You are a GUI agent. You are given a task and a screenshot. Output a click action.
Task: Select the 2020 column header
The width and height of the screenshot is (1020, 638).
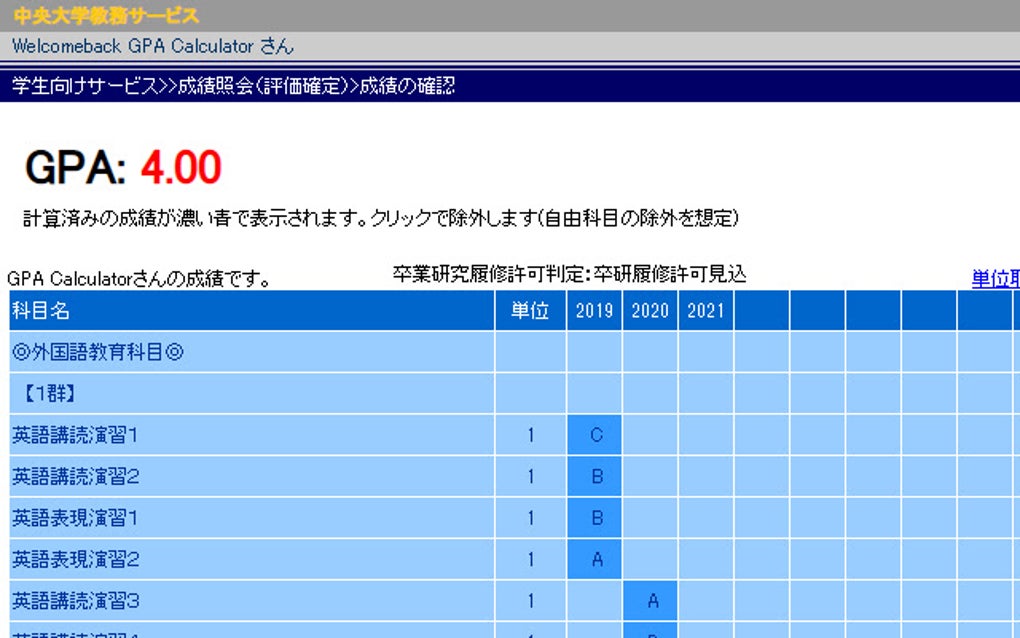pyautogui.click(x=651, y=311)
